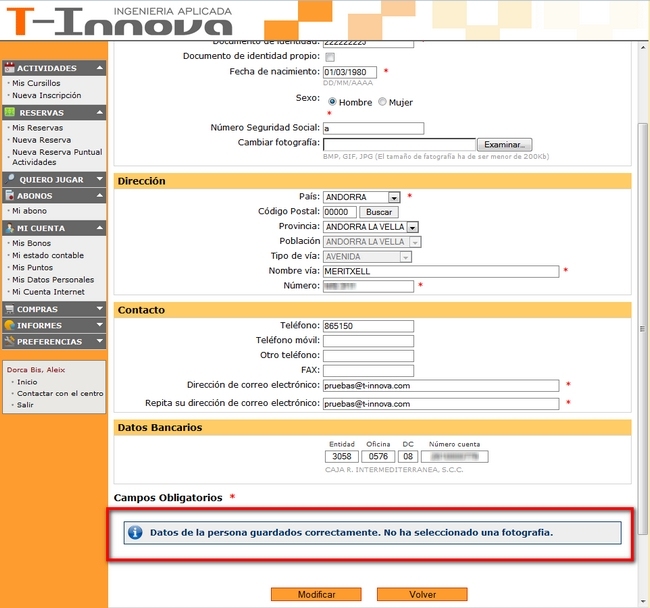Click the DC bank field
The image size is (650, 608).
click(x=408, y=456)
